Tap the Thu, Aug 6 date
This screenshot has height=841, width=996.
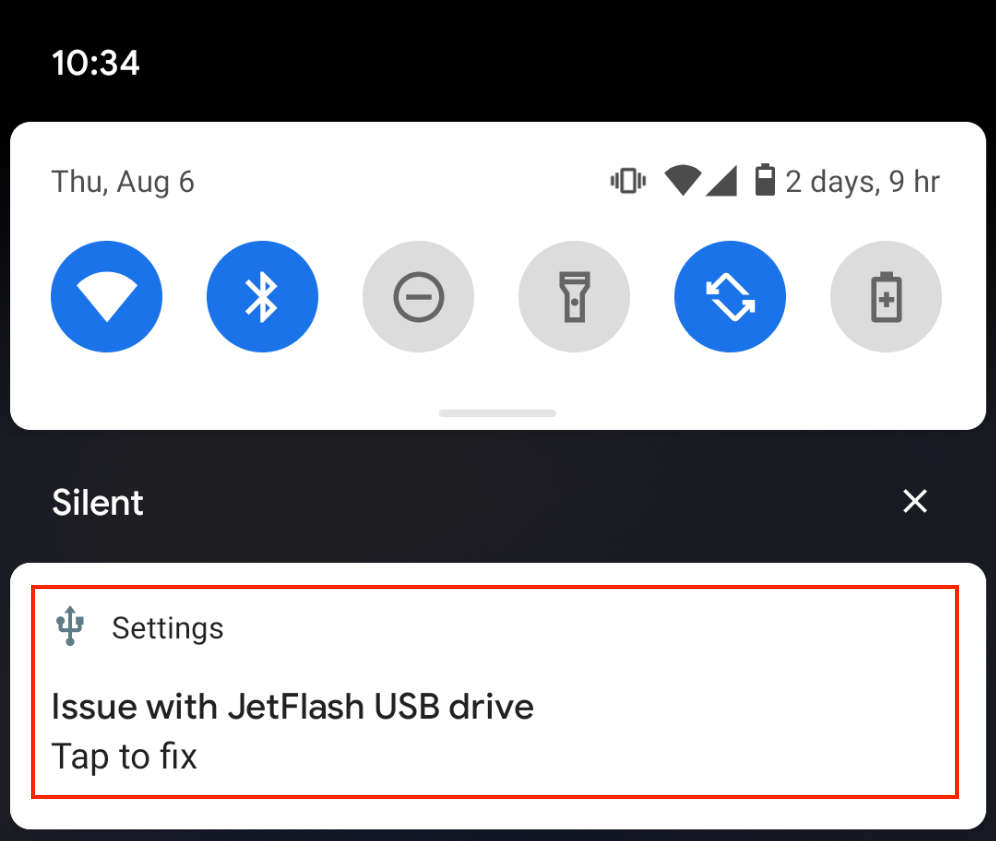point(123,182)
